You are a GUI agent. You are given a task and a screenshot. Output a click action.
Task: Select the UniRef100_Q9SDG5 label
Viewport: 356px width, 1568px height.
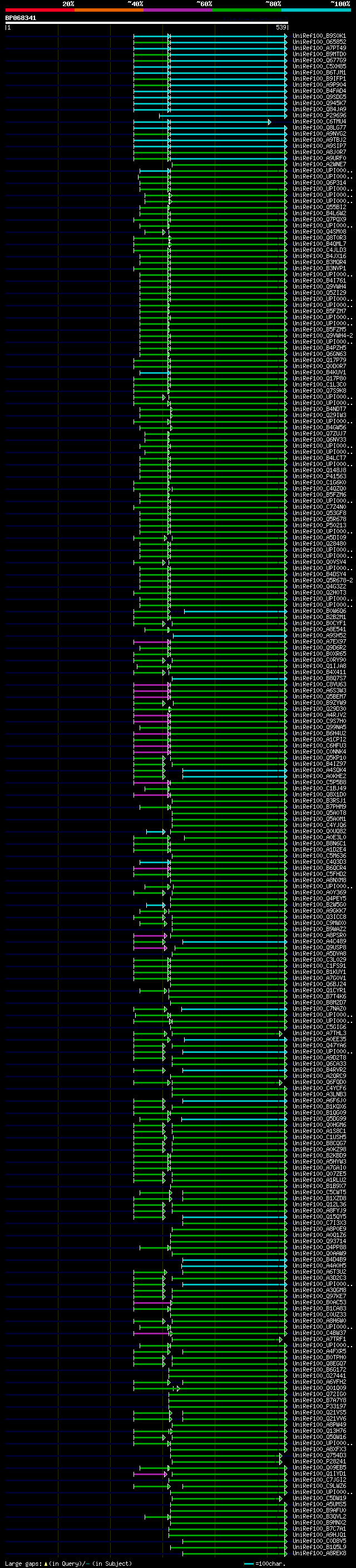(x=319, y=97)
